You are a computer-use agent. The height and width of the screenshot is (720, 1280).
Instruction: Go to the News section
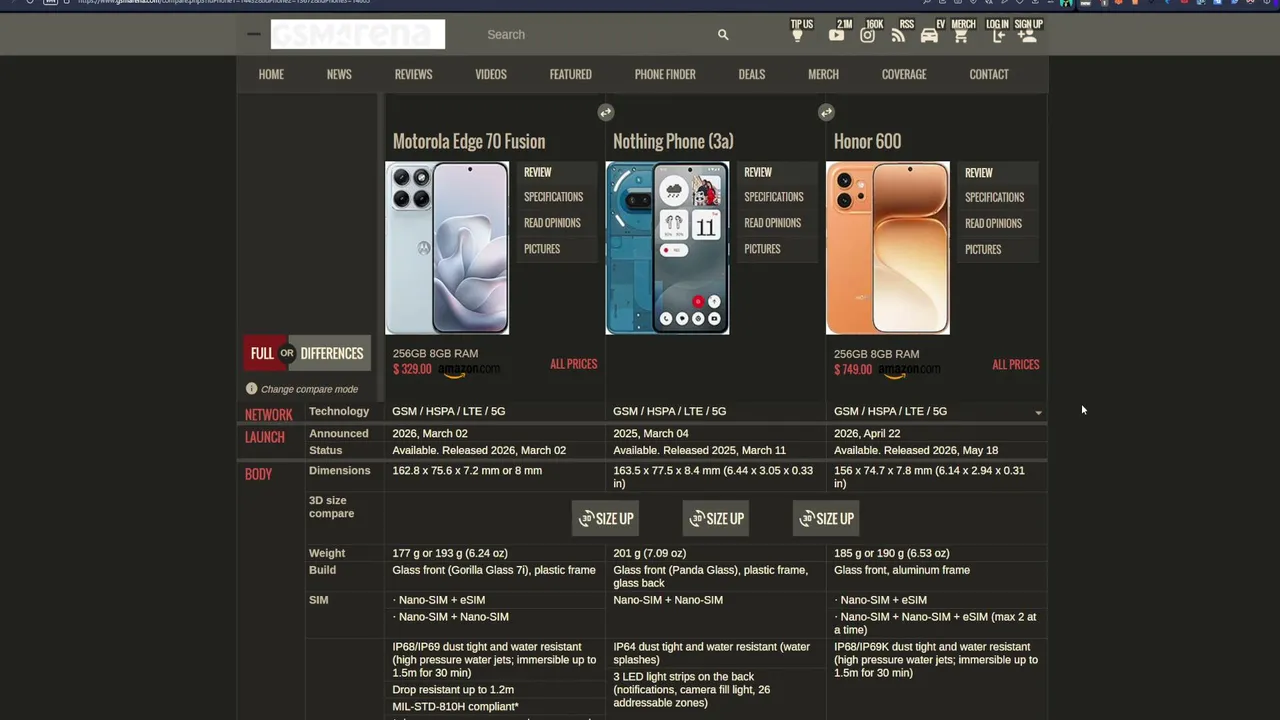click(x=339, y=74)
